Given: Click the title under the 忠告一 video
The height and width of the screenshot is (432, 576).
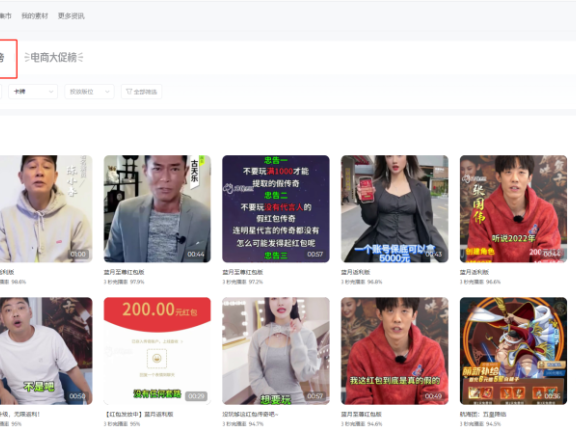Looking at the screenshot, I should pyautogui.click(x=242, y=272).
